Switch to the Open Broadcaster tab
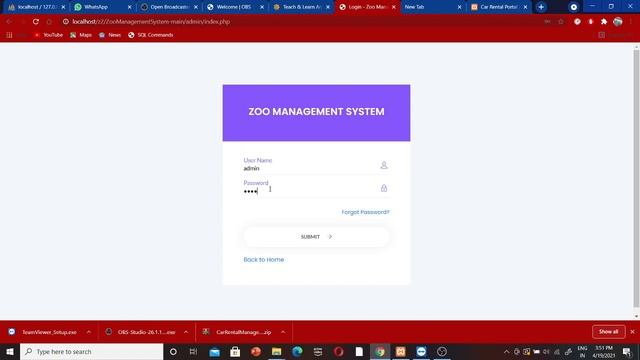This screenshot has height=360, width=640. [x=169, y=7]
